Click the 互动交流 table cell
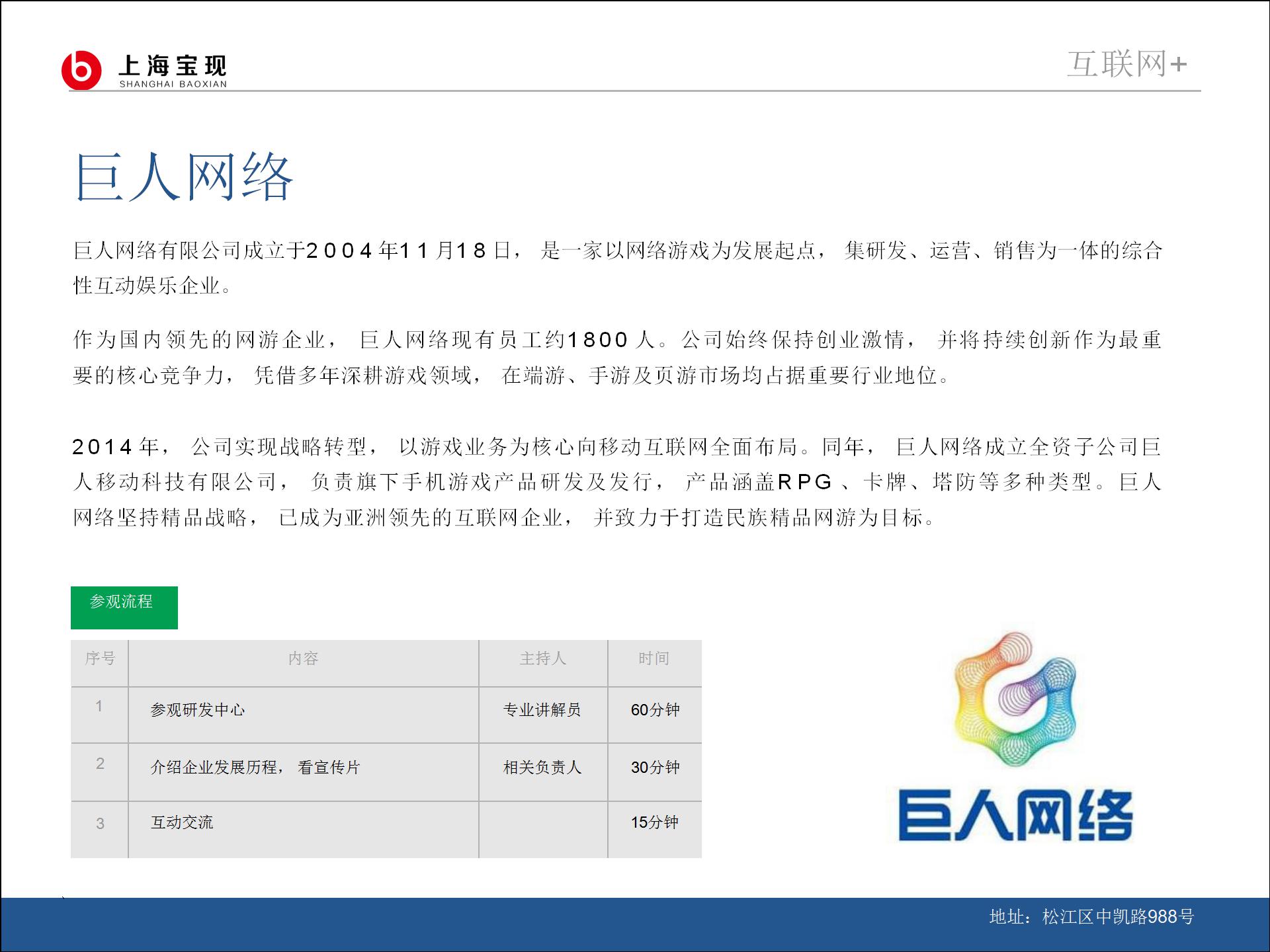1270x952 pixels. click(304, 830)
